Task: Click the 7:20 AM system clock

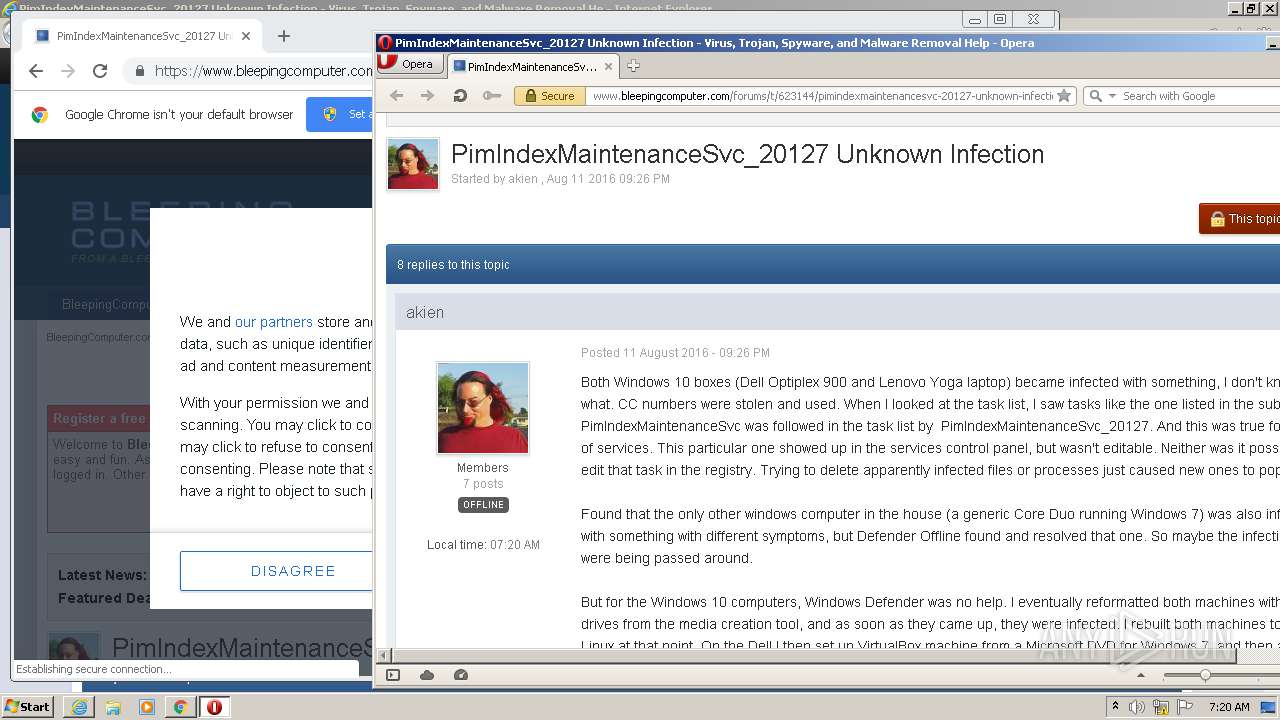Action: [1229, 707]
